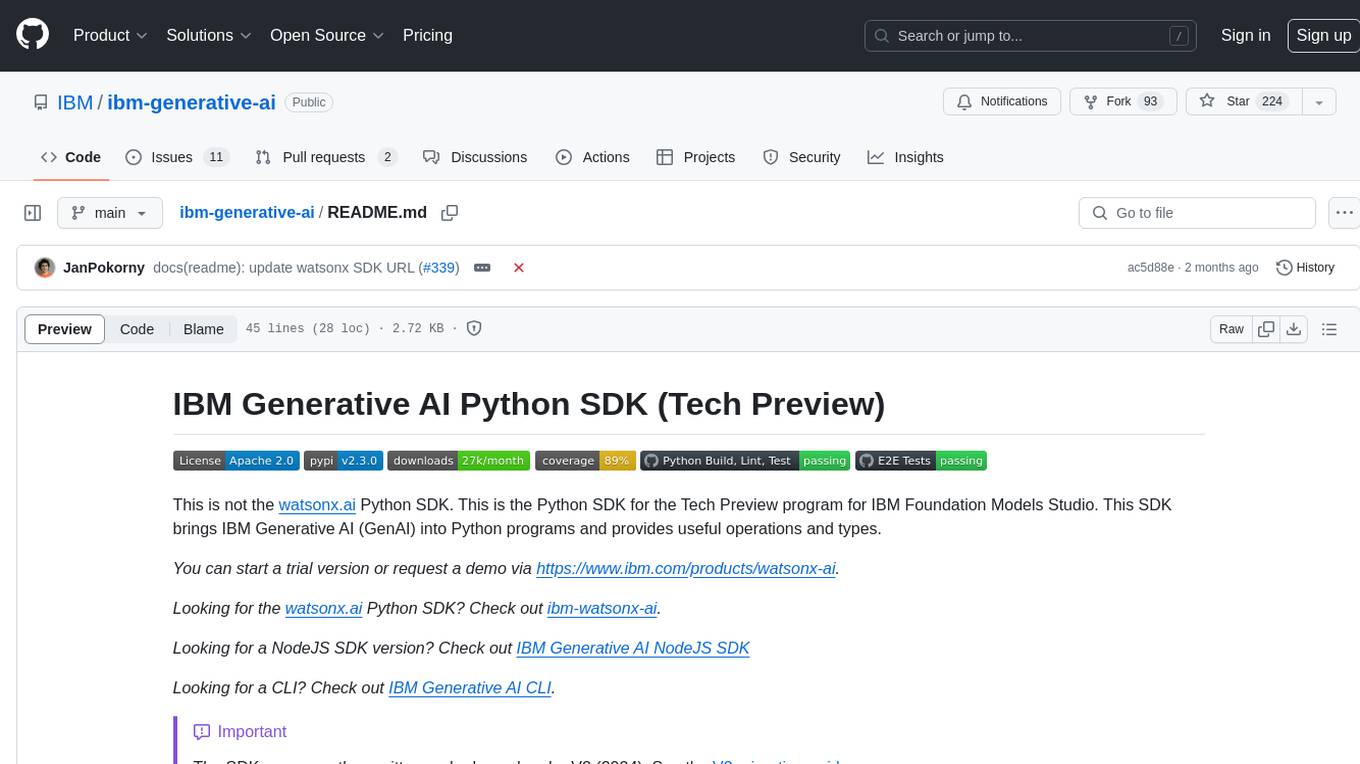This screenshot has width=1360, height=764.
Task: Open the more file actions ellipsis
Action: click(1344, 213)
